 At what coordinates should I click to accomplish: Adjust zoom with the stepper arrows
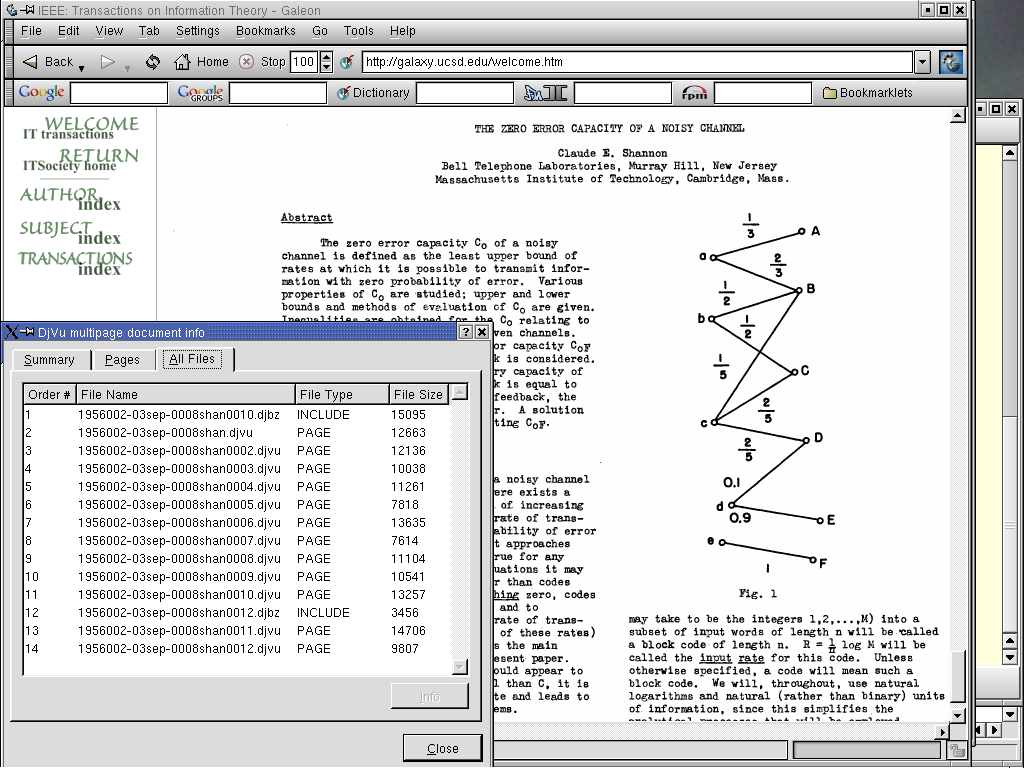point(326,62)
